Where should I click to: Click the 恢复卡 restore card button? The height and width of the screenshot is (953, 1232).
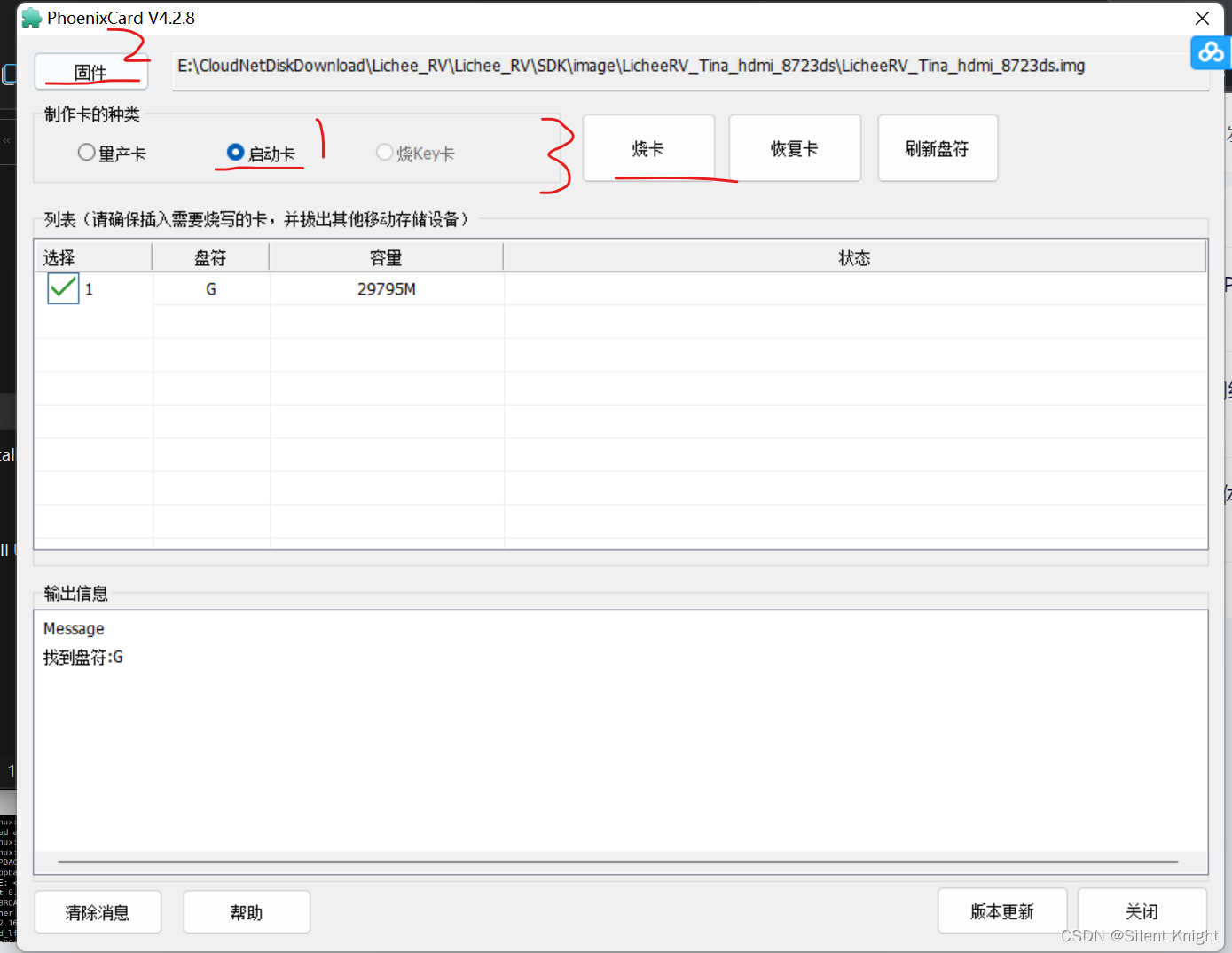(795, 148)
